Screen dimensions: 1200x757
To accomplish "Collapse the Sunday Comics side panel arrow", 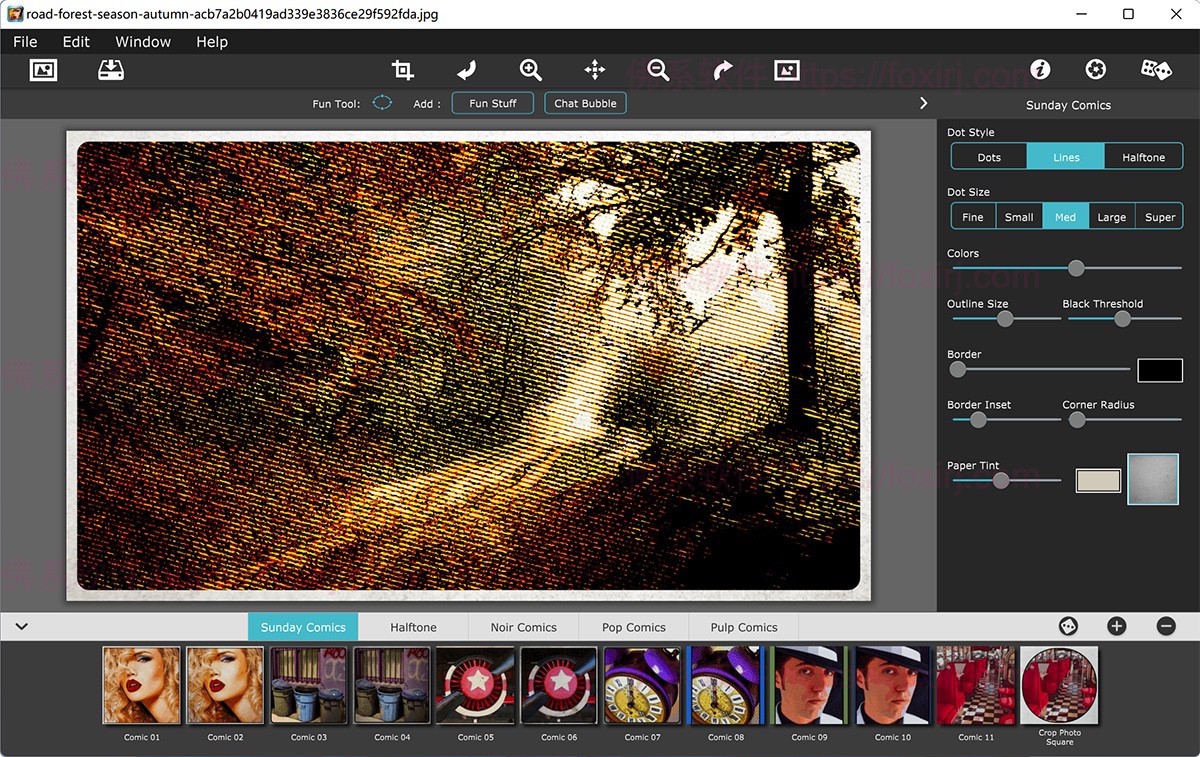I will pyautogui.click(x=923, y=103).
